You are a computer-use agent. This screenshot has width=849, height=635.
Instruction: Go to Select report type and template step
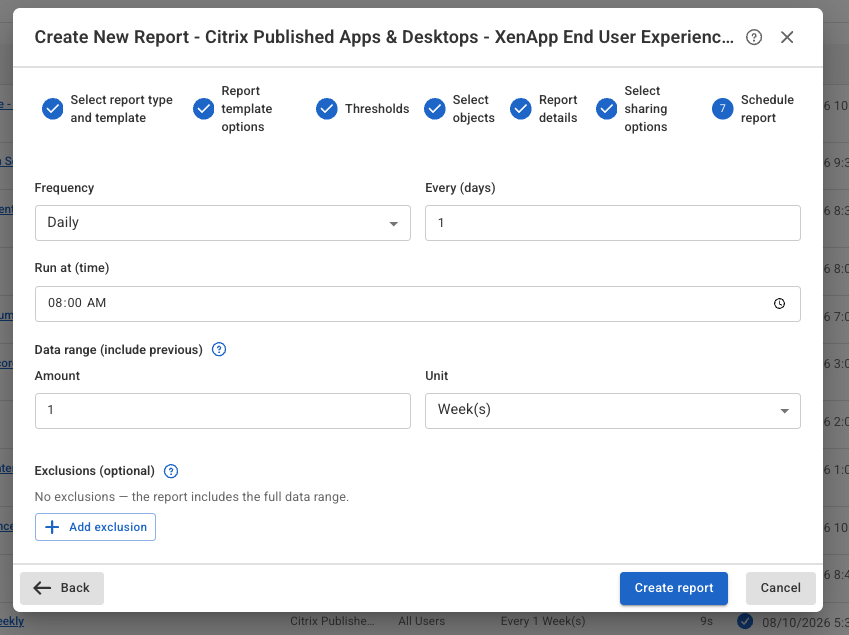click(x=107, y=109)
